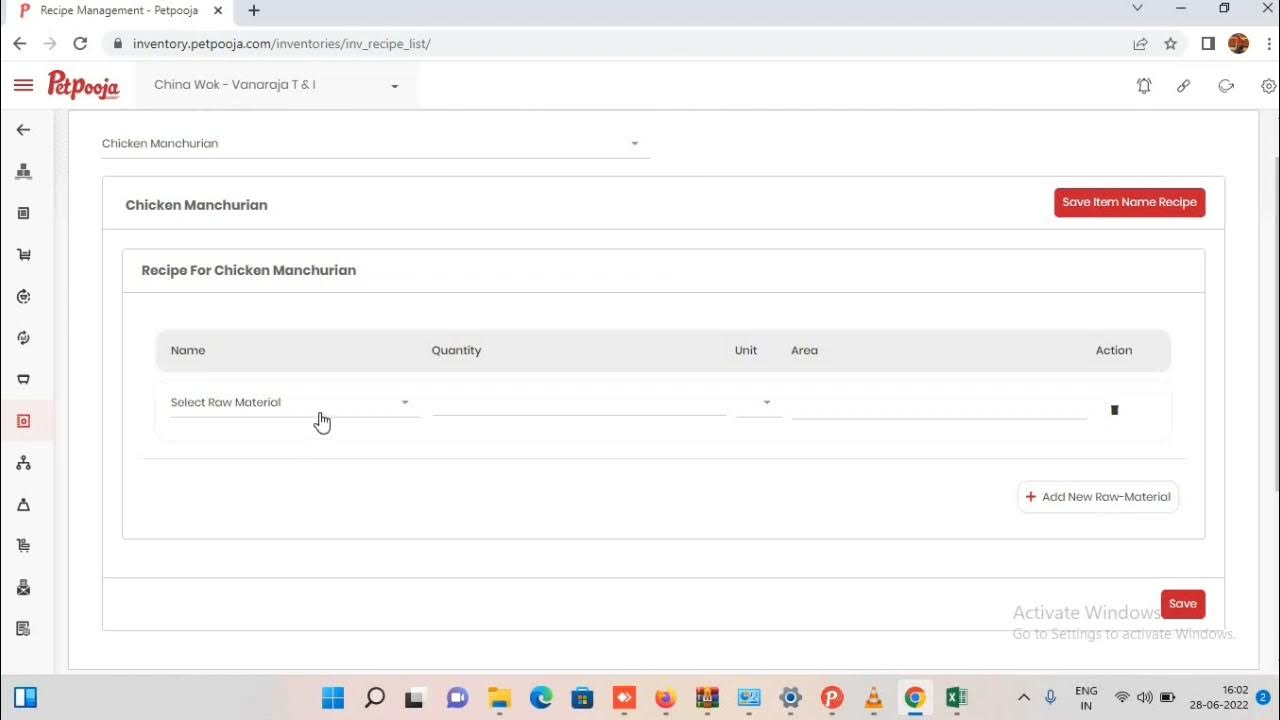Image resolution: width=1280 pixels, height=720 pixels.
Task: Click the Petpooja logo
Action: (x=83, y=85)
